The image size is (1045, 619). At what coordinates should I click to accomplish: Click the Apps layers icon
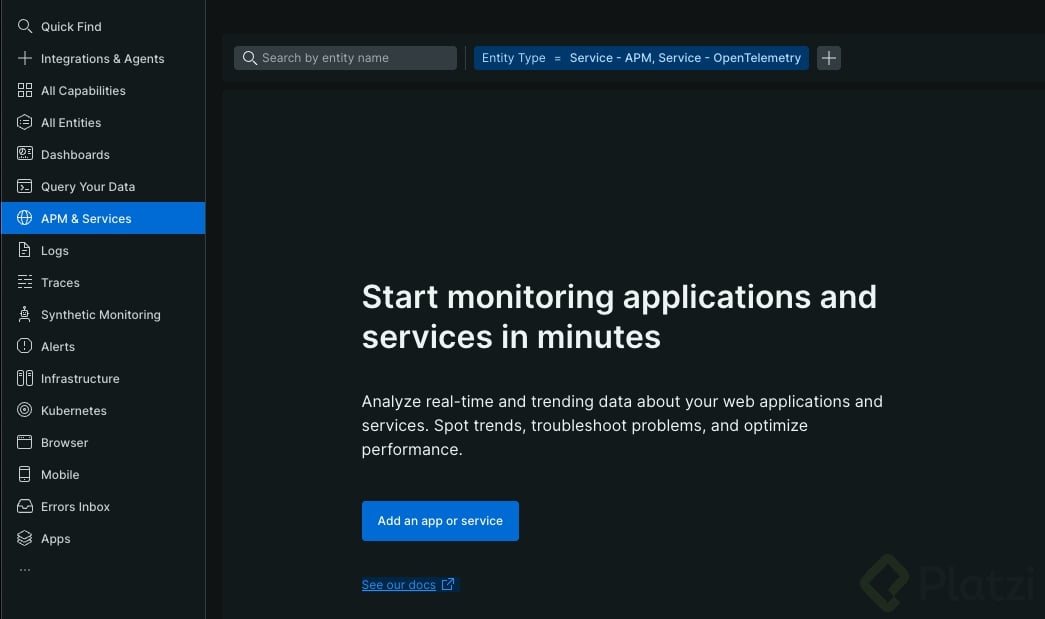[25, 538]
